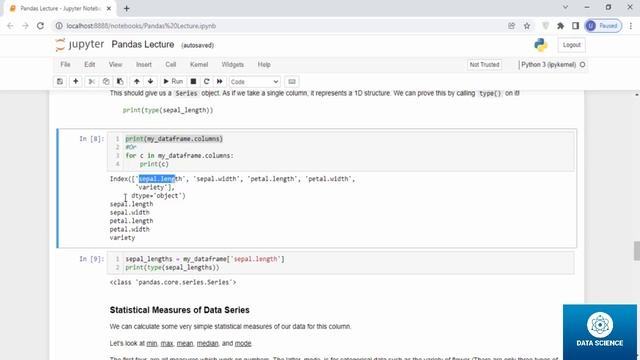640x360 pixels.
Task: Click the save and checkpoint icon
Action: (60, 82)
